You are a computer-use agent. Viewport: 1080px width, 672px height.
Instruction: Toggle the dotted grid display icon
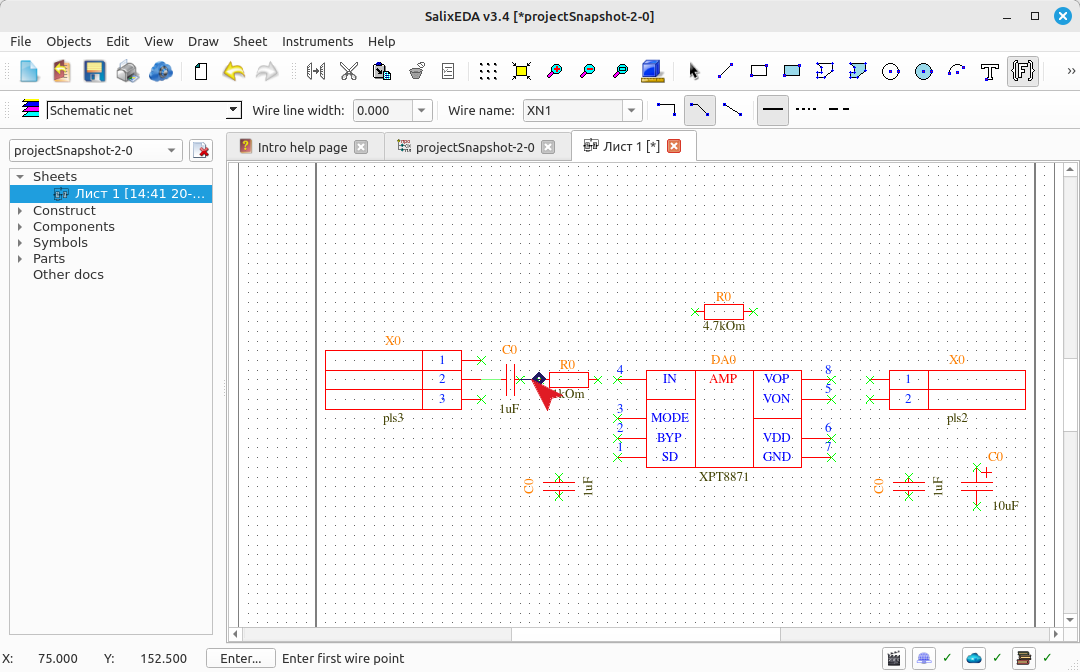pos(488,72)
